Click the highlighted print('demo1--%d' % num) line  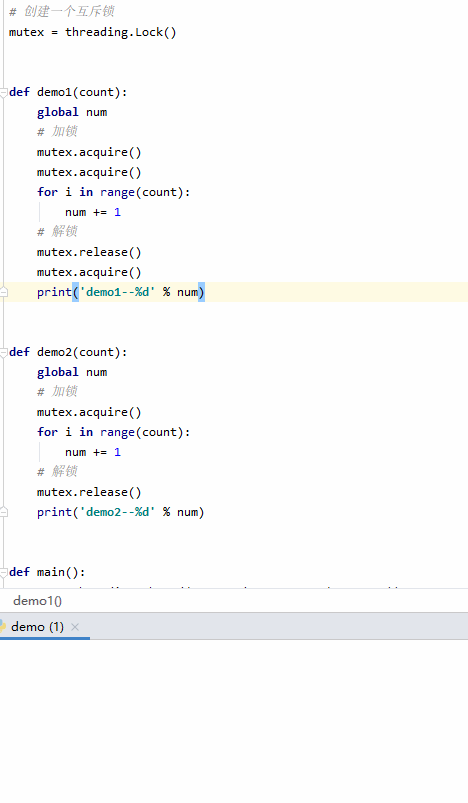tap(121, 292)
